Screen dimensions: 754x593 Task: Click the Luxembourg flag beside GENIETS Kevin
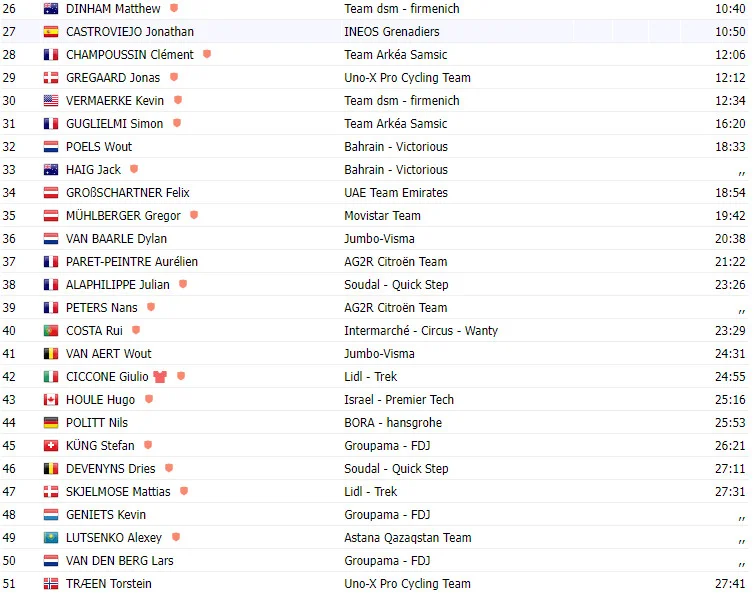click(x=50, y=515)
